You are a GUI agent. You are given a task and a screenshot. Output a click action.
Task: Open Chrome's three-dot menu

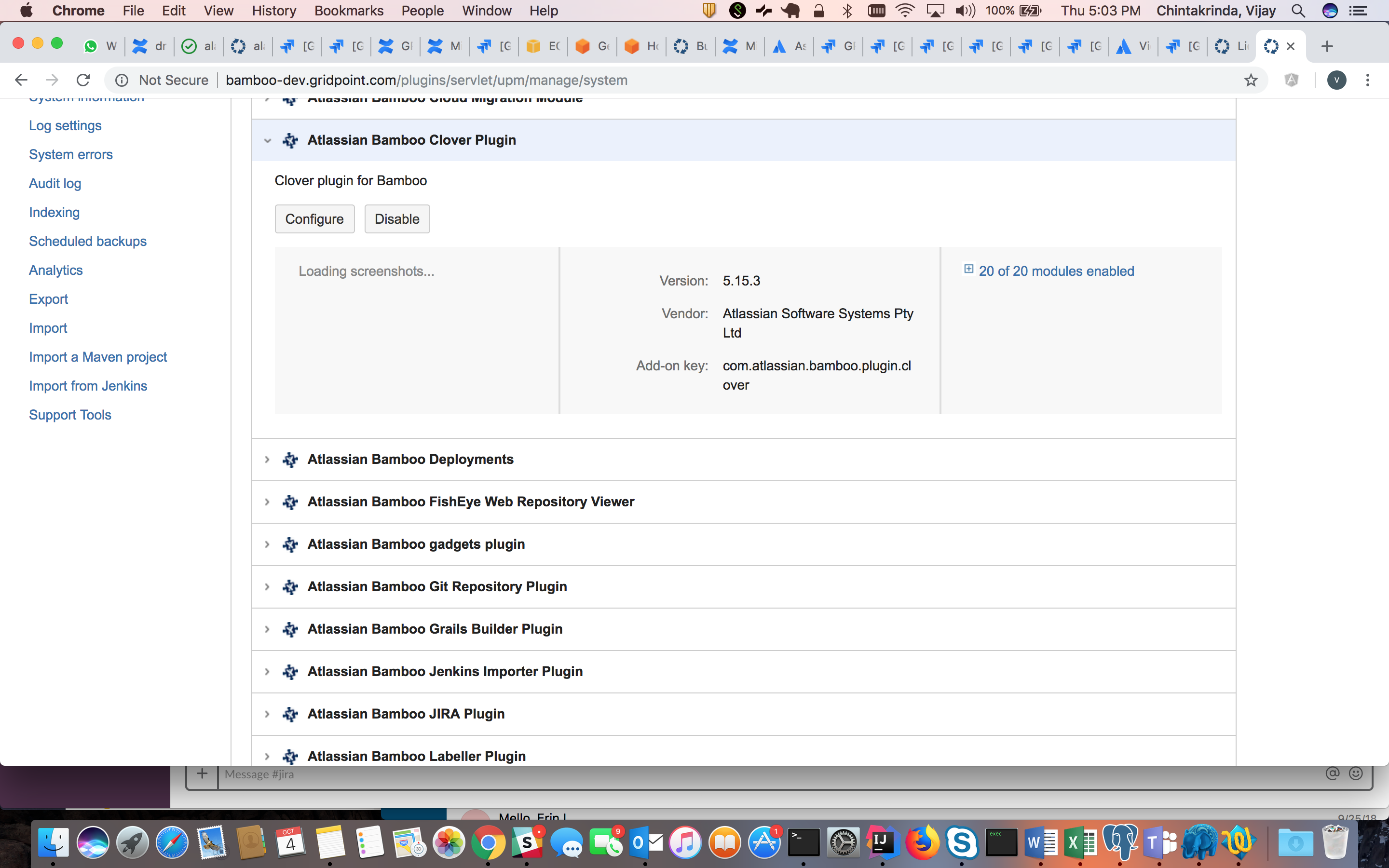coord(1368,81)
